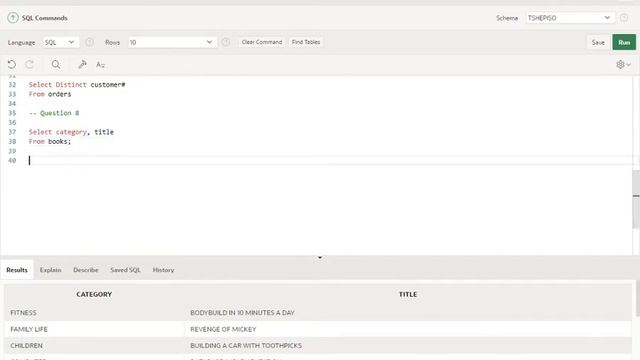Click the Clear Command button
640x360 pixels.
pos(262,42)
